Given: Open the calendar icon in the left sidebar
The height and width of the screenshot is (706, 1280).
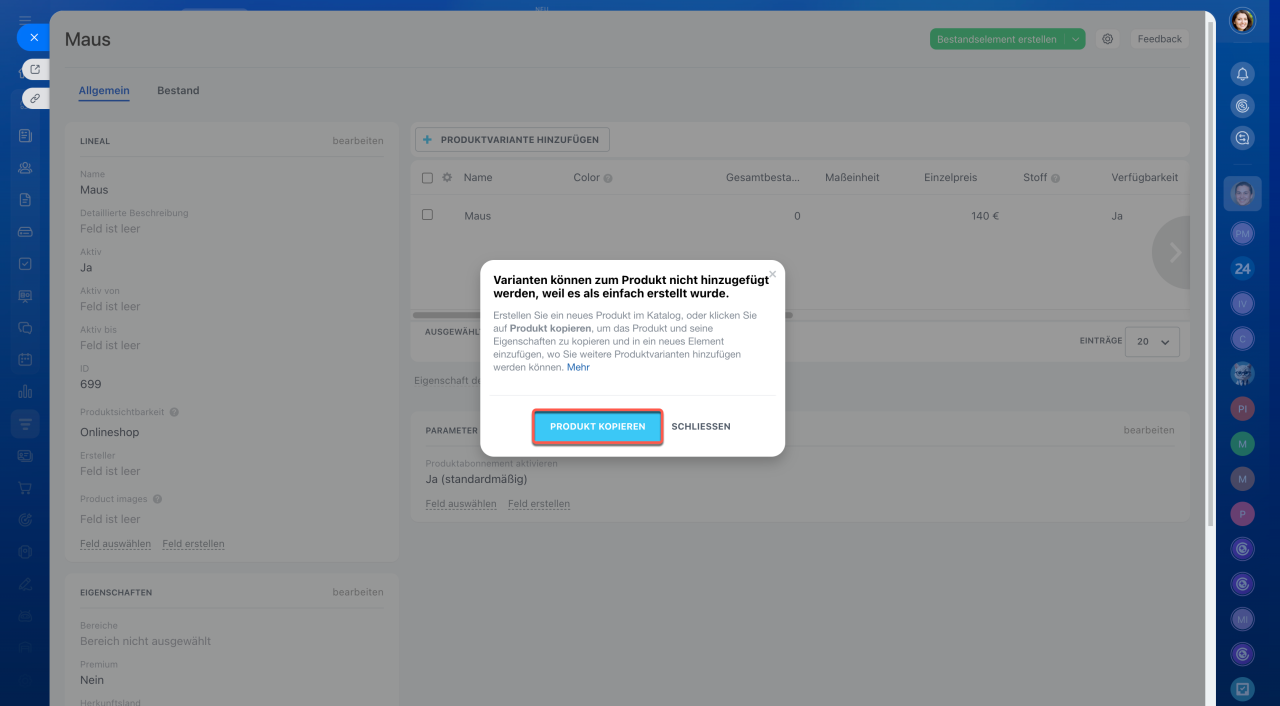Looking at the screenshot, I should pyautogui.click(x=25, y=359).
